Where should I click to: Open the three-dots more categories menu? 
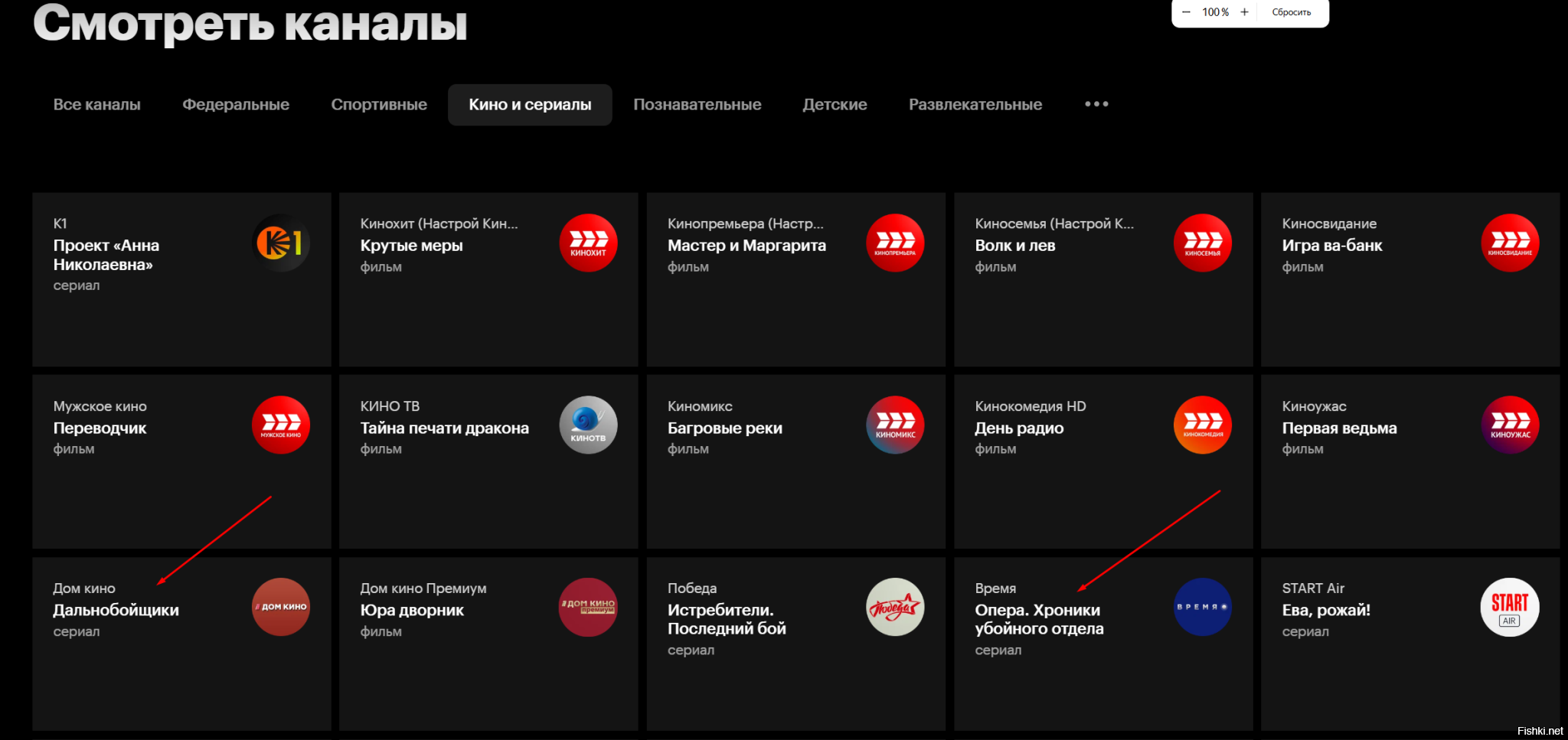click(x=1096, y=104)
